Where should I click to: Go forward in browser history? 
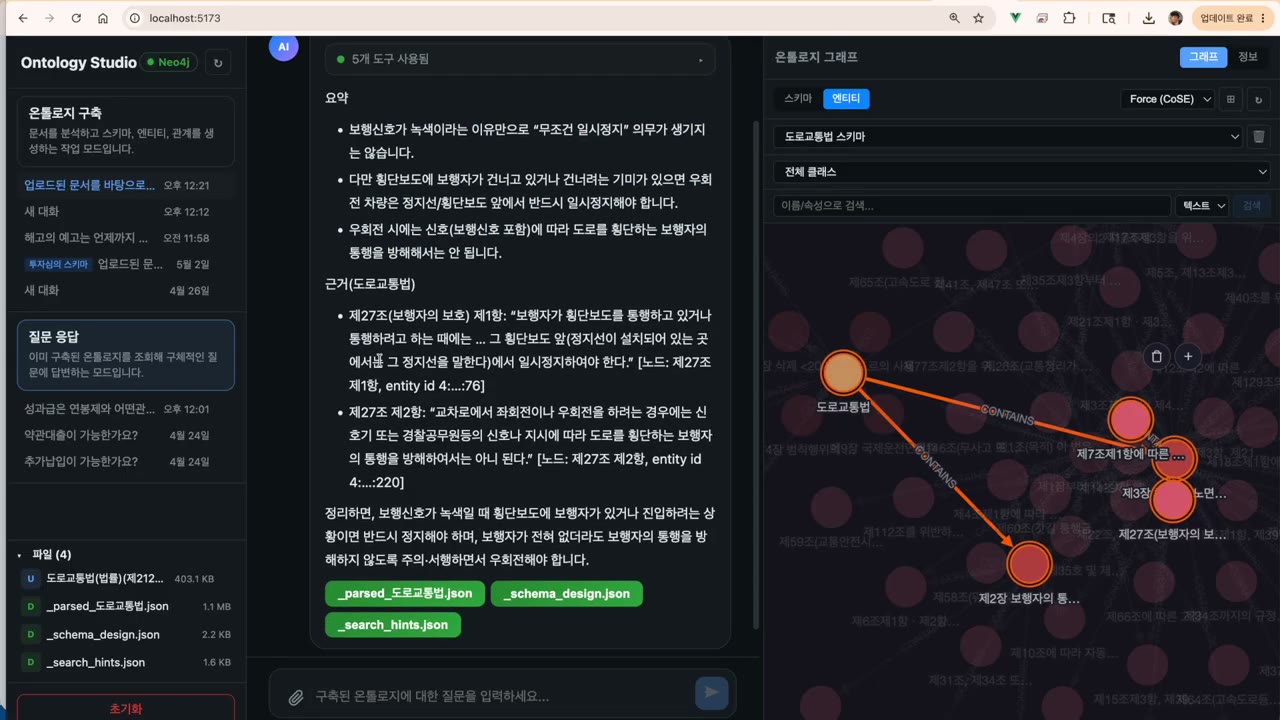49,18
